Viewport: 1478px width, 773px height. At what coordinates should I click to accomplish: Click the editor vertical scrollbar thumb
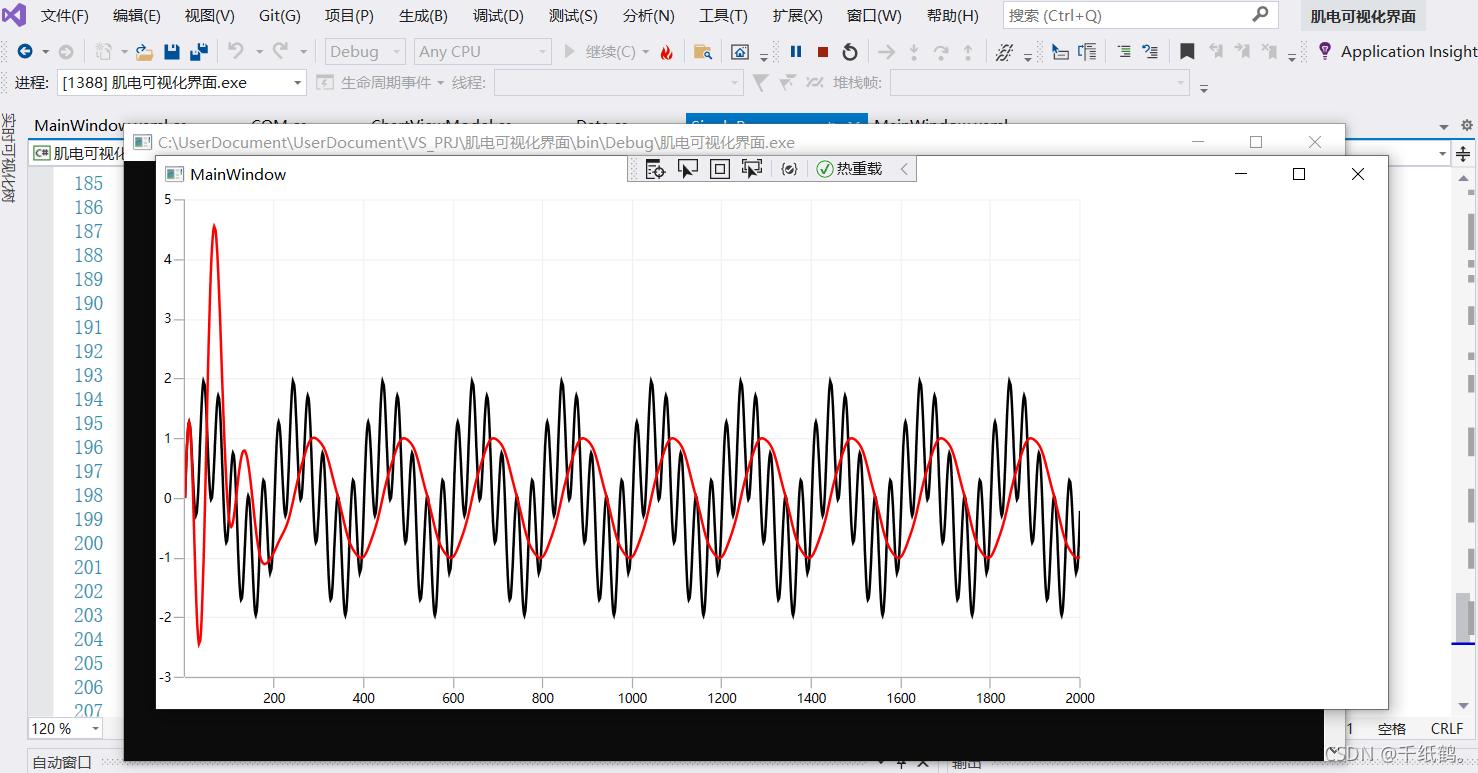pyautogui.click(x=1464, y=618)
